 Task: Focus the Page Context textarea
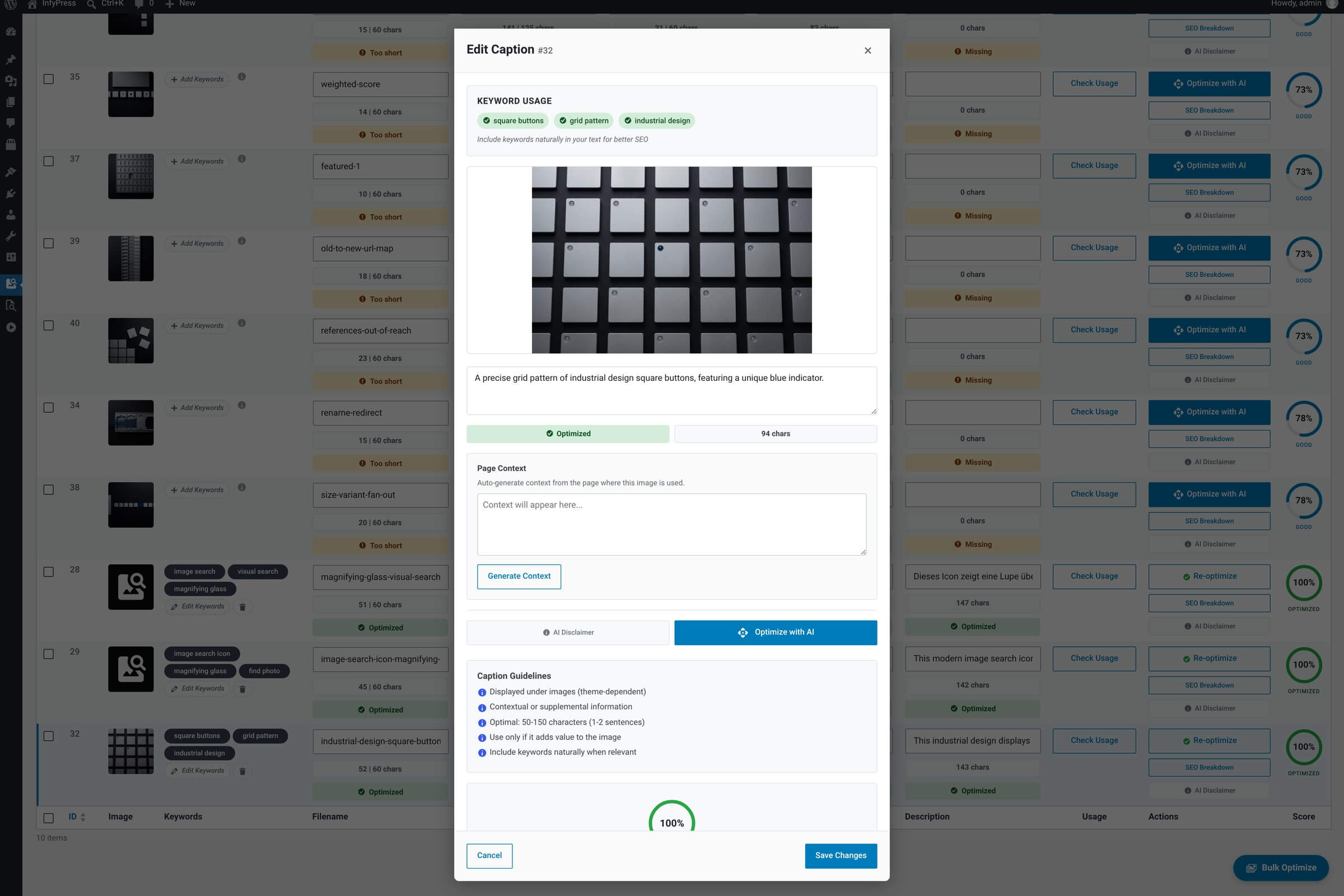click(671, 524)
